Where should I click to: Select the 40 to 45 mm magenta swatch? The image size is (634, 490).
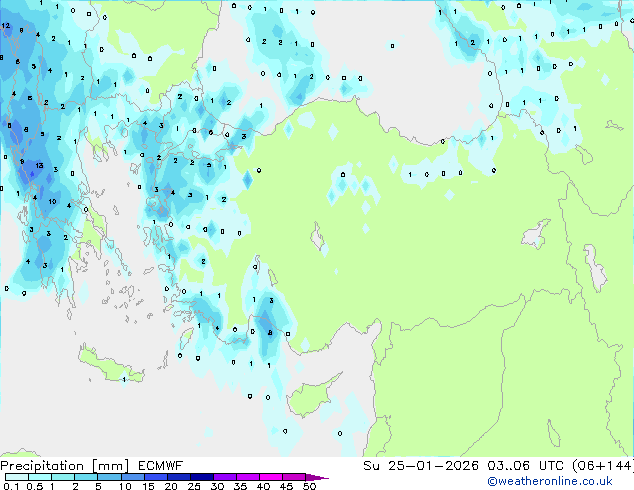271,477
